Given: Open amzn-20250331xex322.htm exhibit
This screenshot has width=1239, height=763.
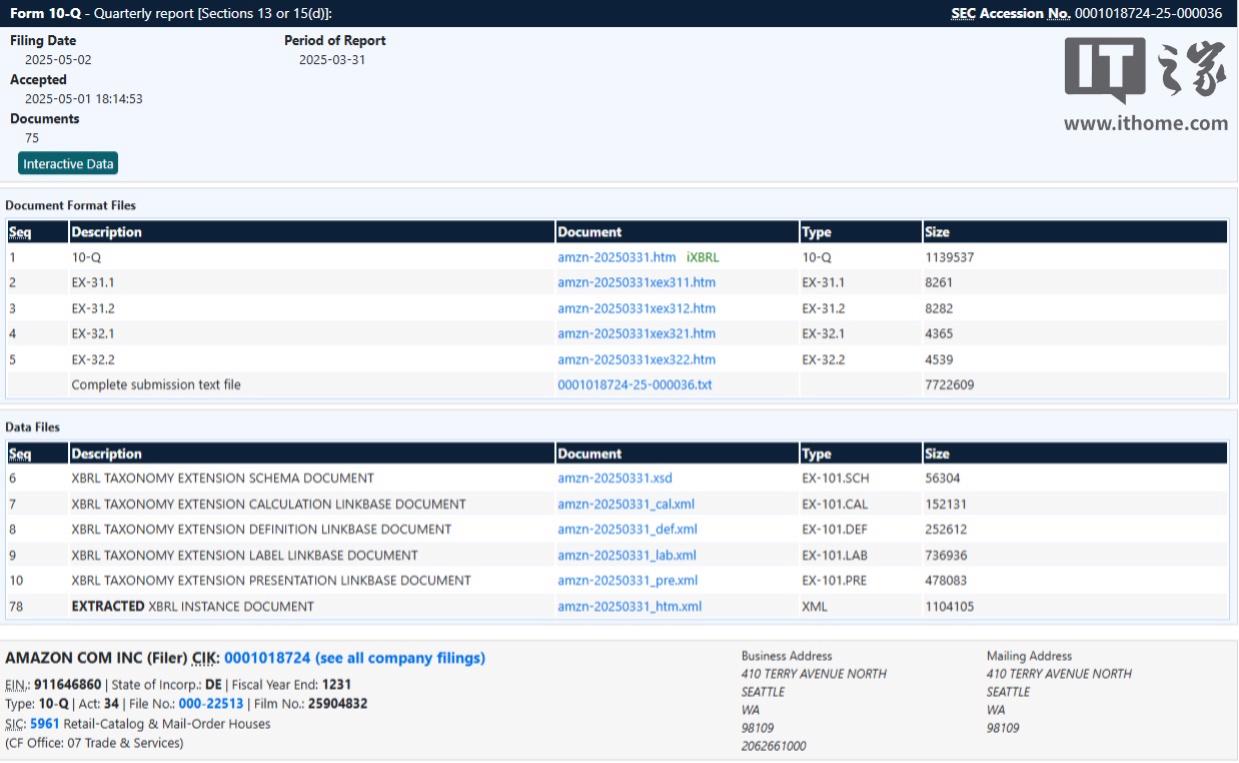Looking at the screenshot, I should point(636,360).
